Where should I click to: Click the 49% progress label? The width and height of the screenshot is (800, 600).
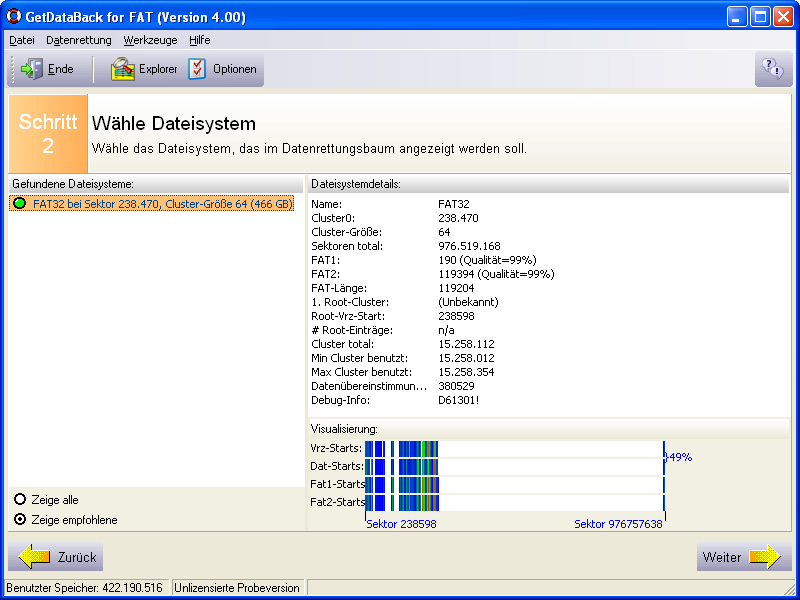(x=679, y=457)
